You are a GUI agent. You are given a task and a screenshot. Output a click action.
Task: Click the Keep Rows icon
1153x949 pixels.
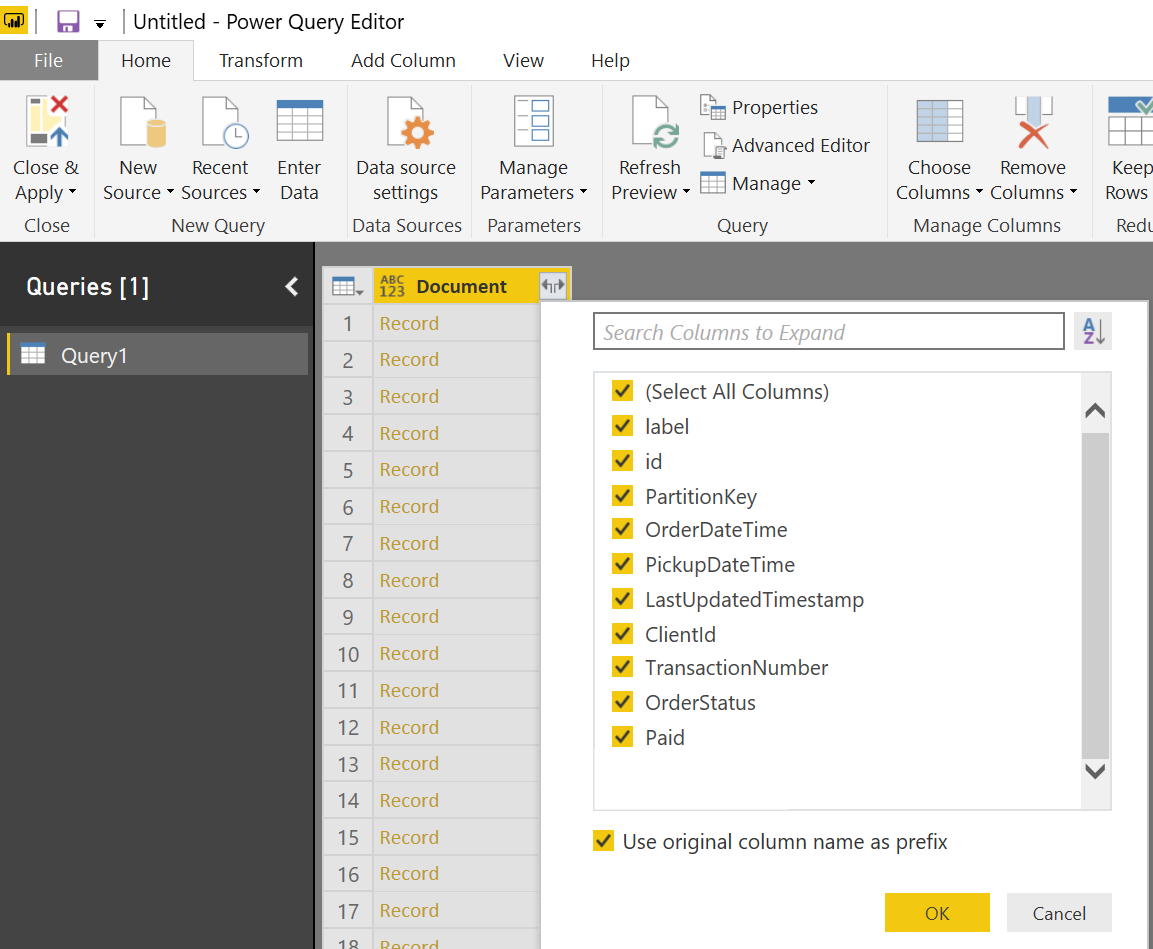[x=1130, y=121]
